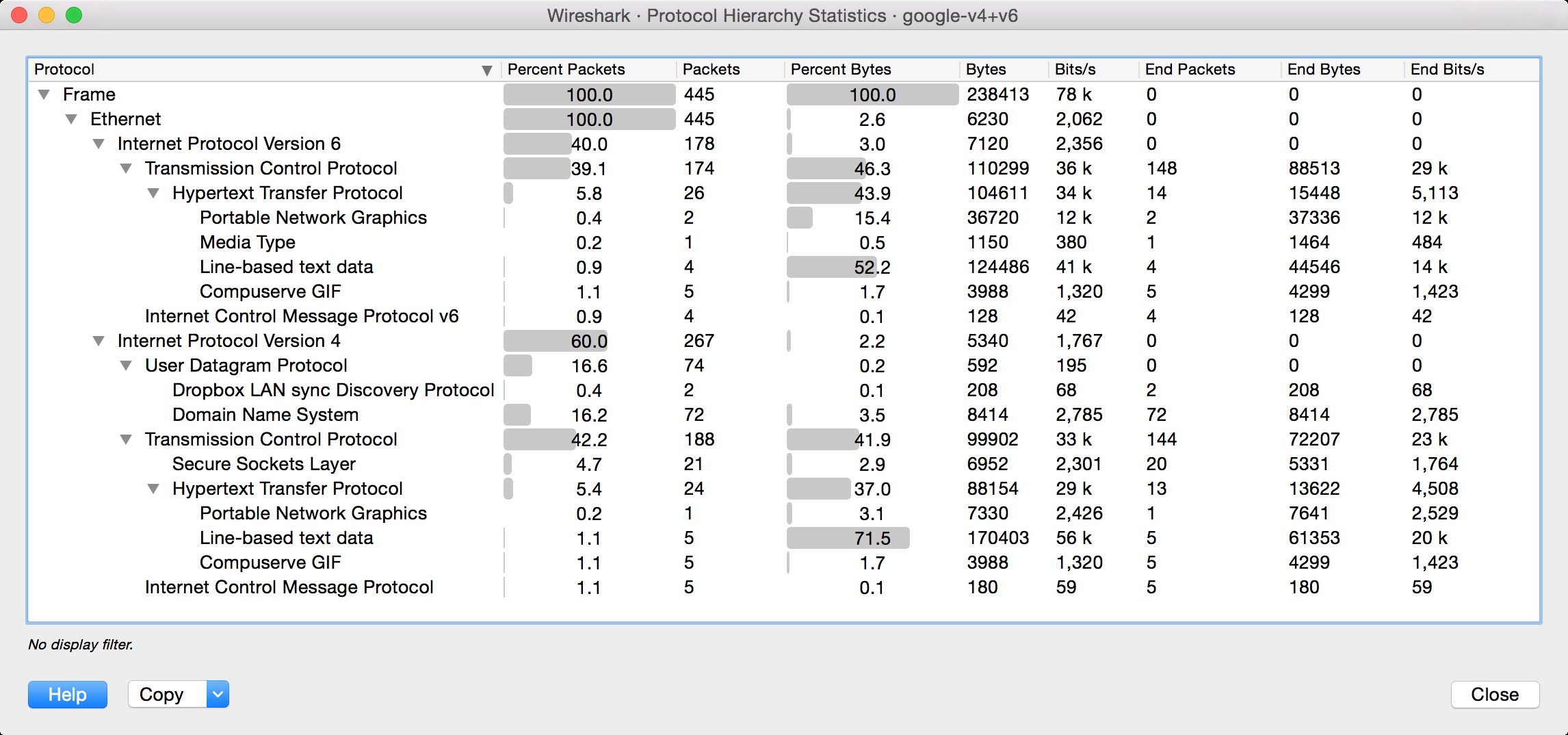The height and width of the screenshot is (735, 1568).
Task: Select Dropbox LAN sync Discovery Protocol row
Action: coord(332,390)
